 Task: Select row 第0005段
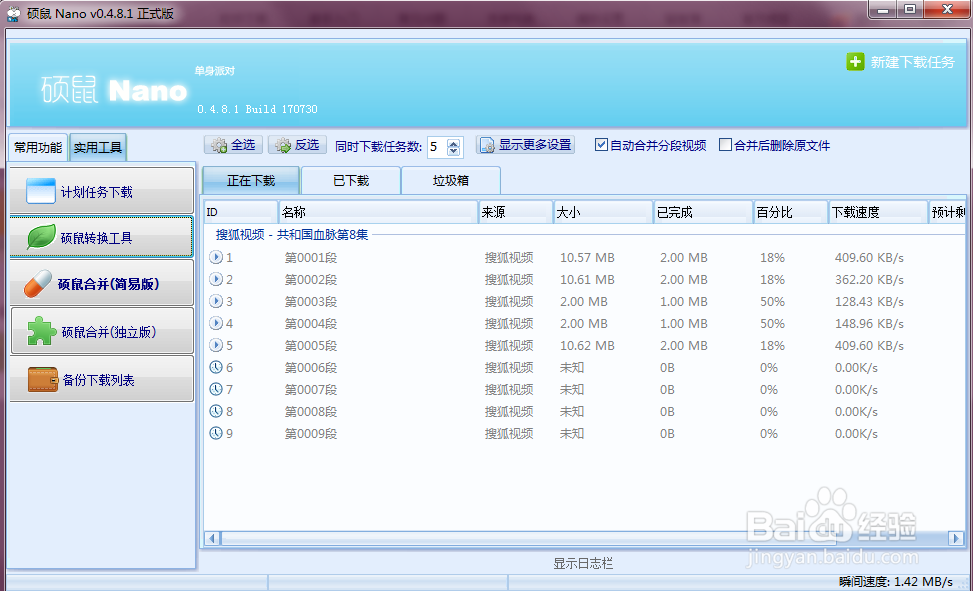584,345
